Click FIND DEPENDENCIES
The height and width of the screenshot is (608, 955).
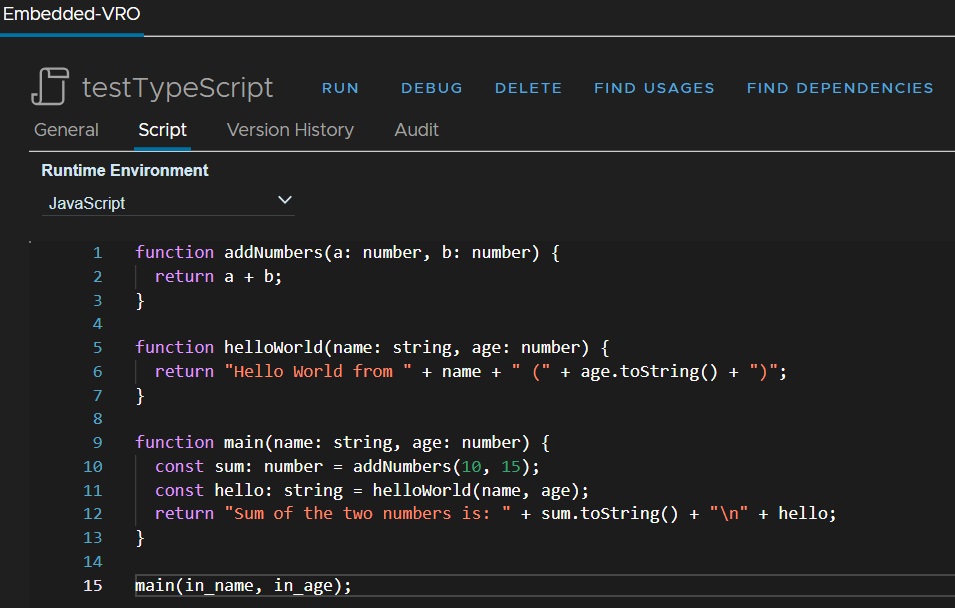click(x=840, y=88)
